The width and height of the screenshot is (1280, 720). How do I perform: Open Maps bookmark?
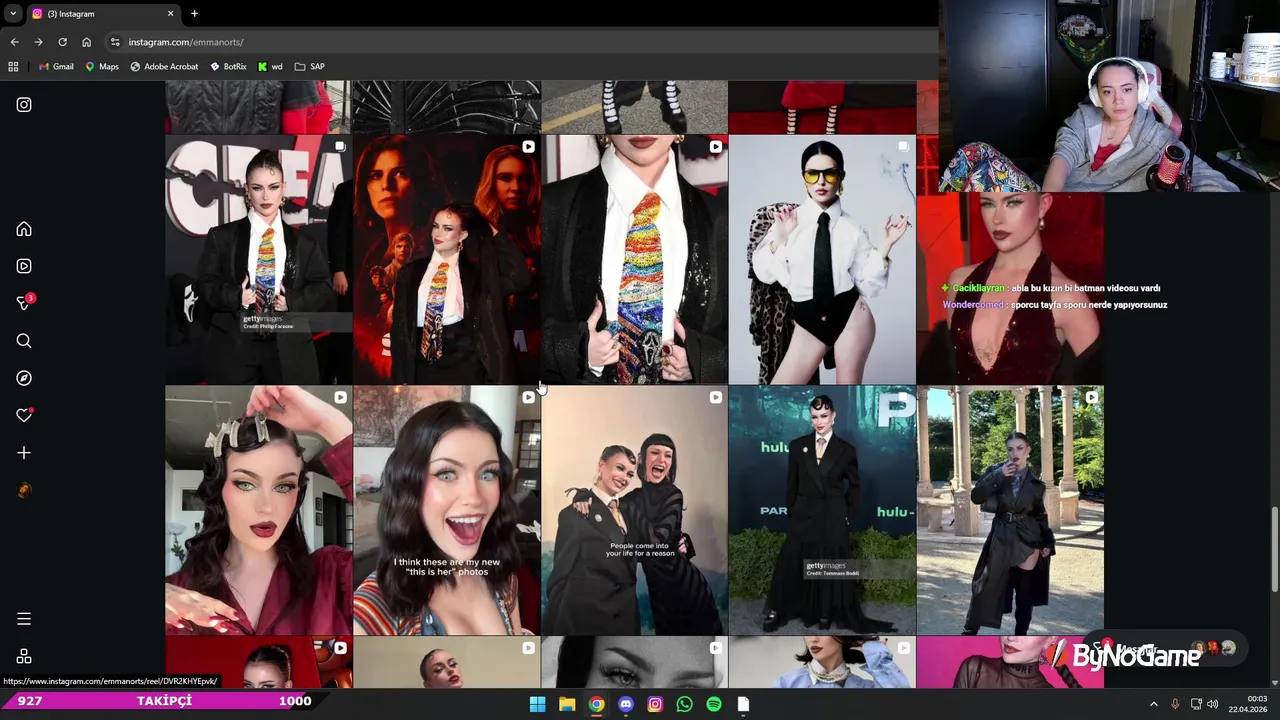coord(102,67)
